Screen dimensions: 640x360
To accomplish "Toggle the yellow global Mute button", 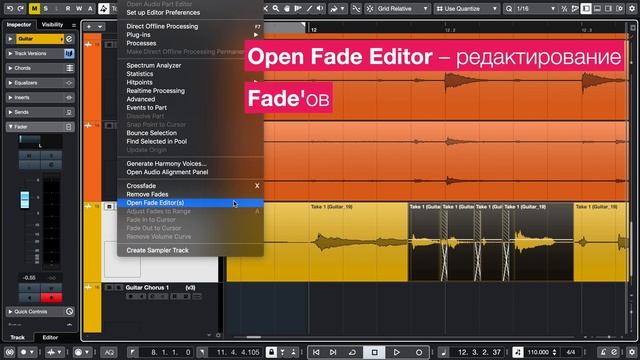I will [x=34, y=8].
